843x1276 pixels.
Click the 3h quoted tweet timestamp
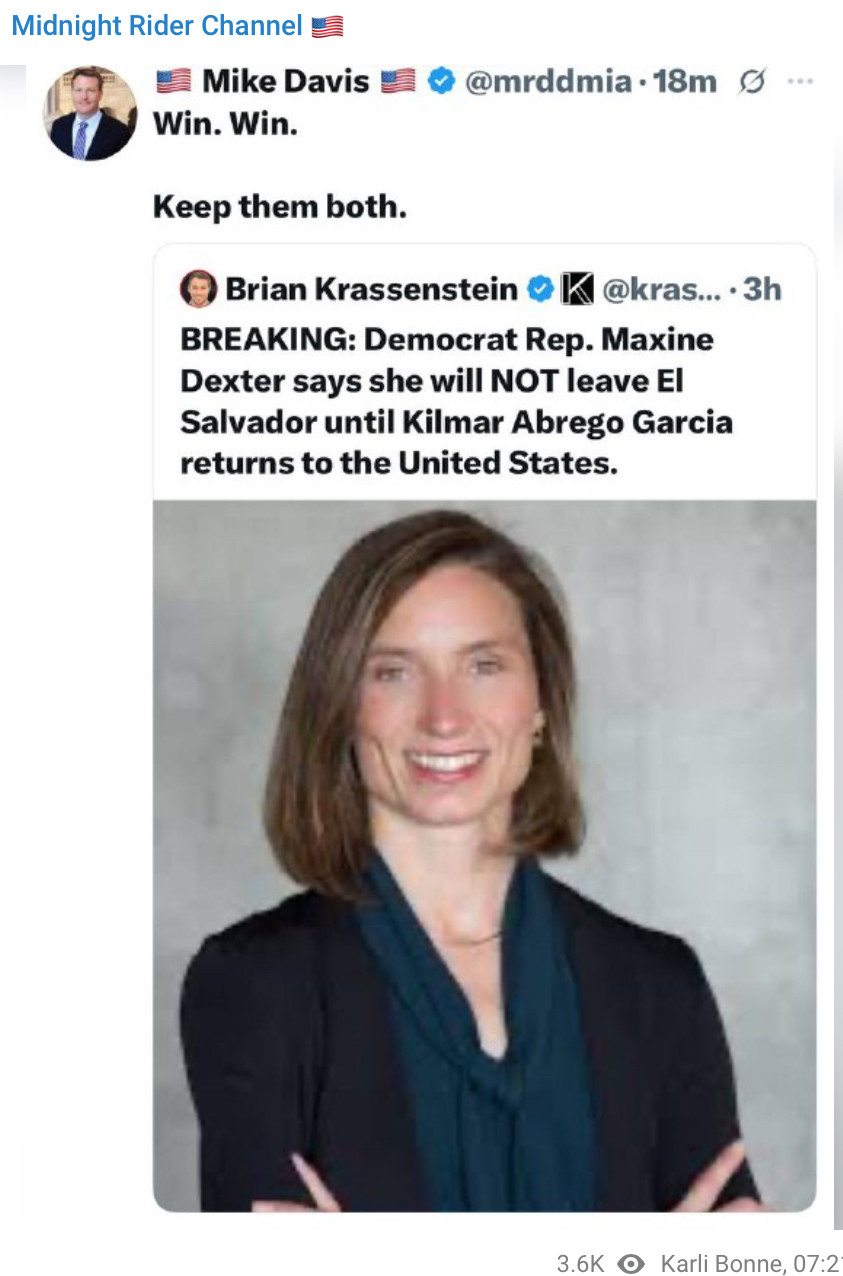[763, 290]
